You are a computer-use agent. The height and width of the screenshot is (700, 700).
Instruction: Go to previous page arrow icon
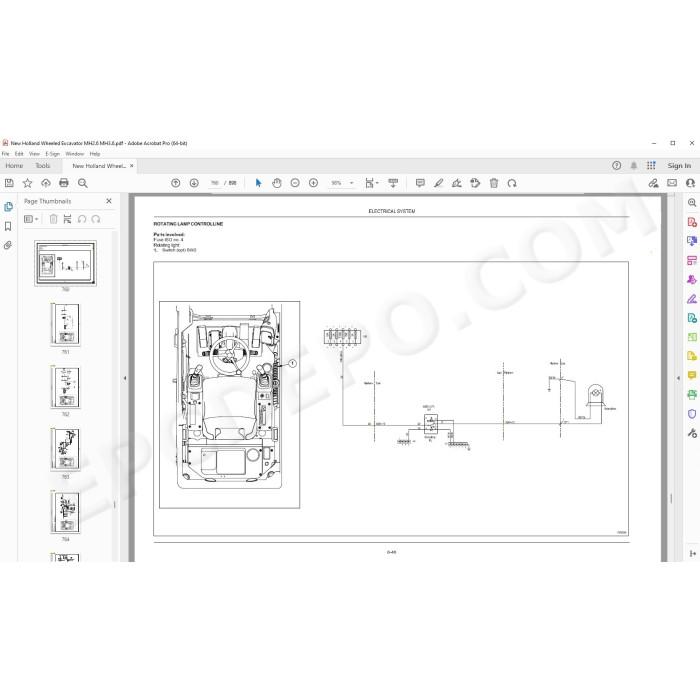click(175, 183)
